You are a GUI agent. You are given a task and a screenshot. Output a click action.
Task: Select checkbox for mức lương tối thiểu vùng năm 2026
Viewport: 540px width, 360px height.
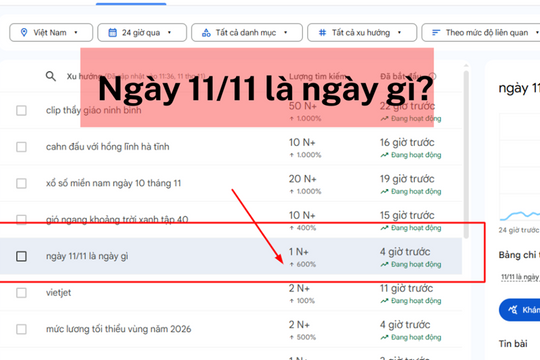21,329
